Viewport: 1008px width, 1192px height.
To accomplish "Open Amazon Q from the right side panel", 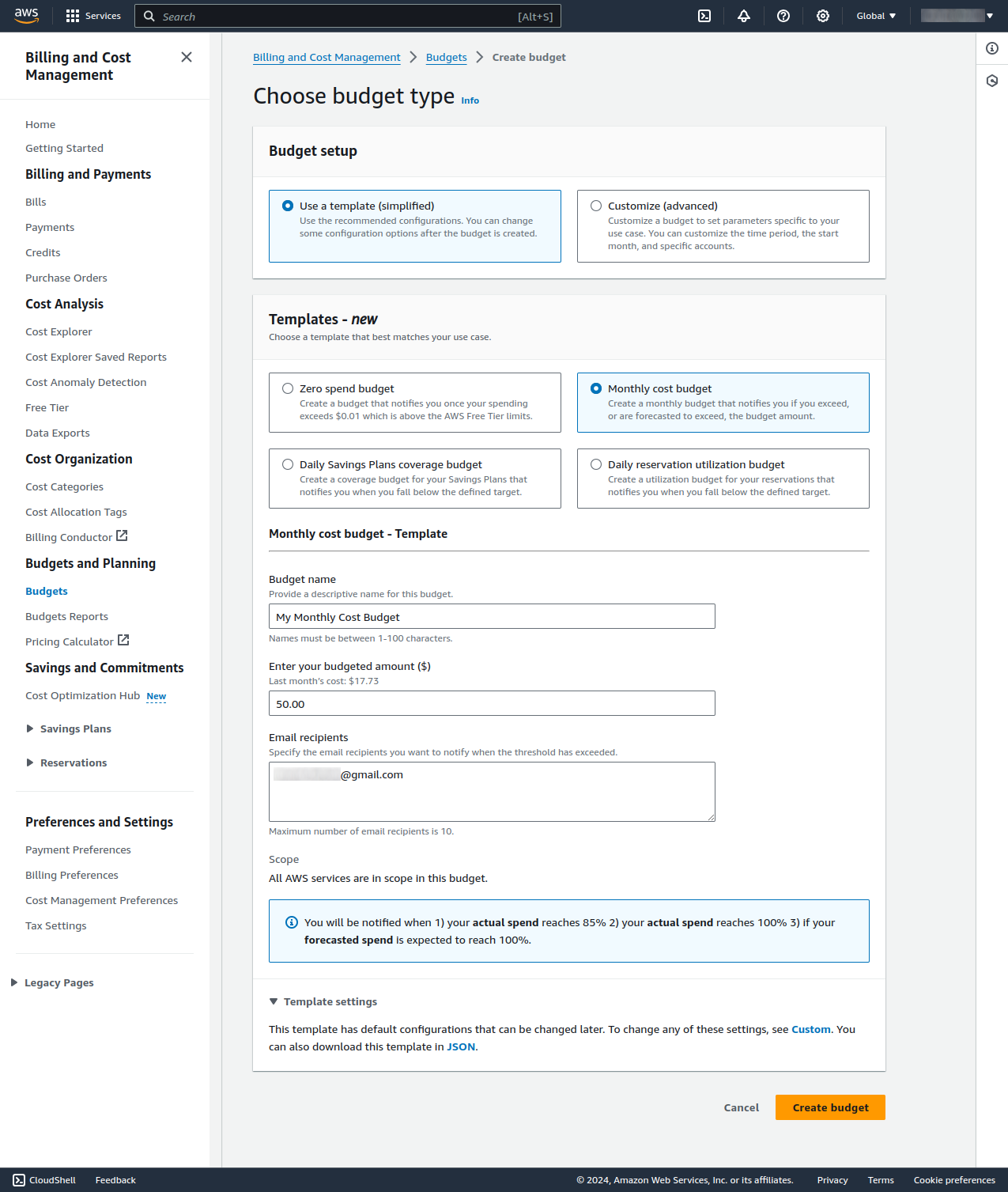I will (x=992, y=81).
